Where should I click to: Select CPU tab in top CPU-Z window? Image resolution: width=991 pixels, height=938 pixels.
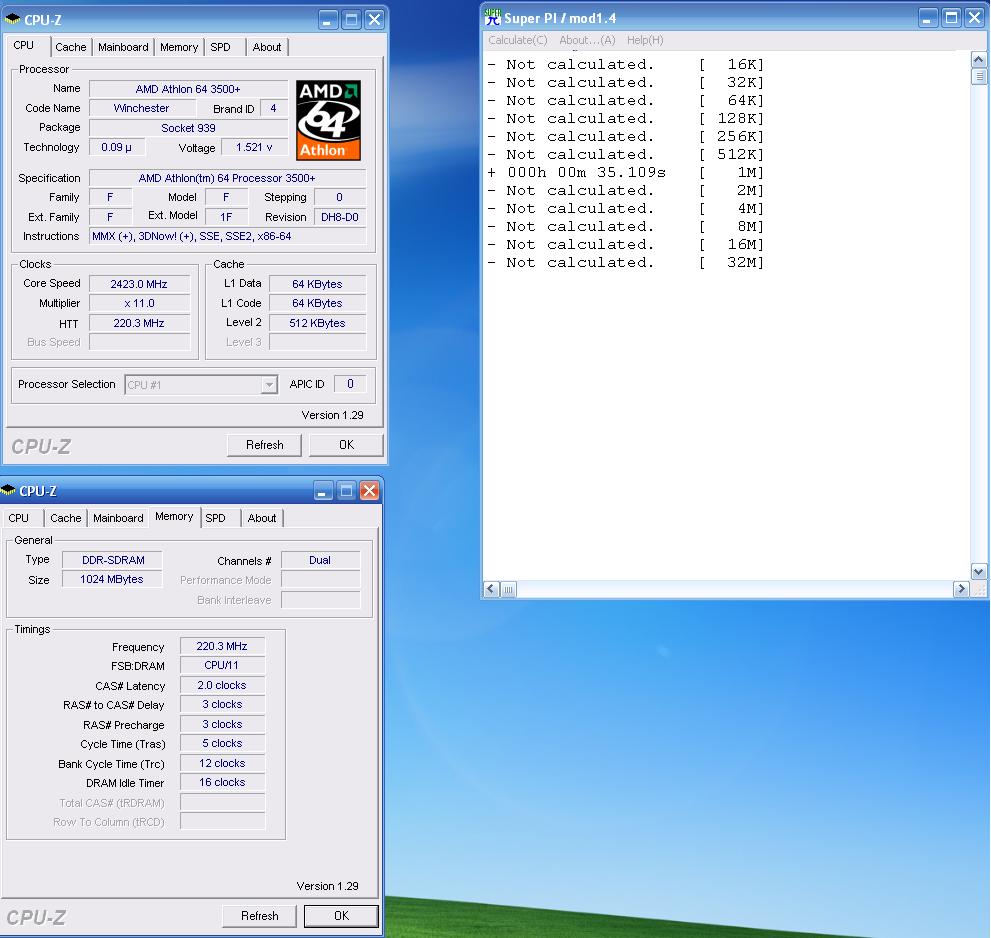pyautogui.click(x=23, y=45)
